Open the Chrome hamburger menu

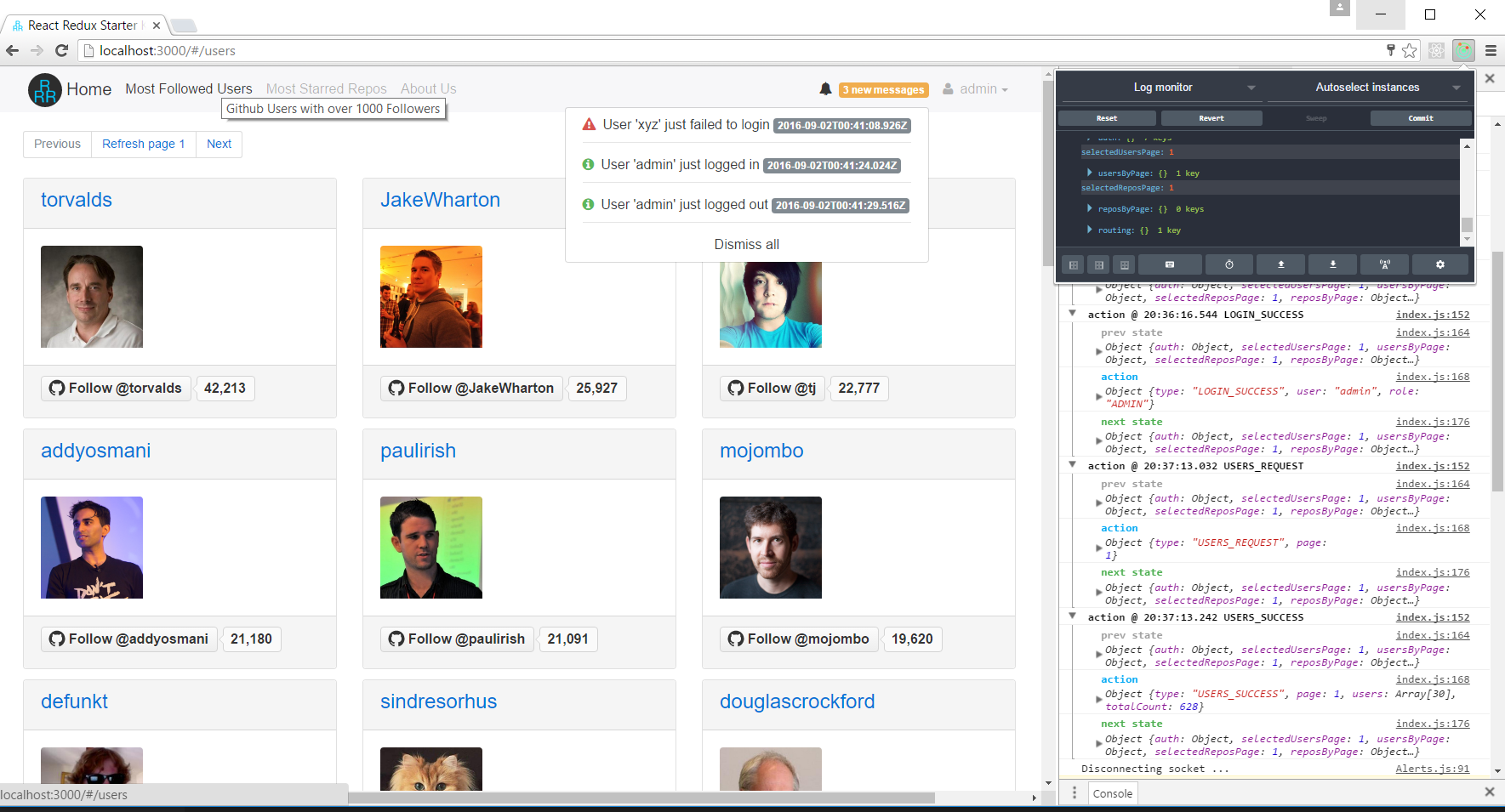pos(1491,50)
